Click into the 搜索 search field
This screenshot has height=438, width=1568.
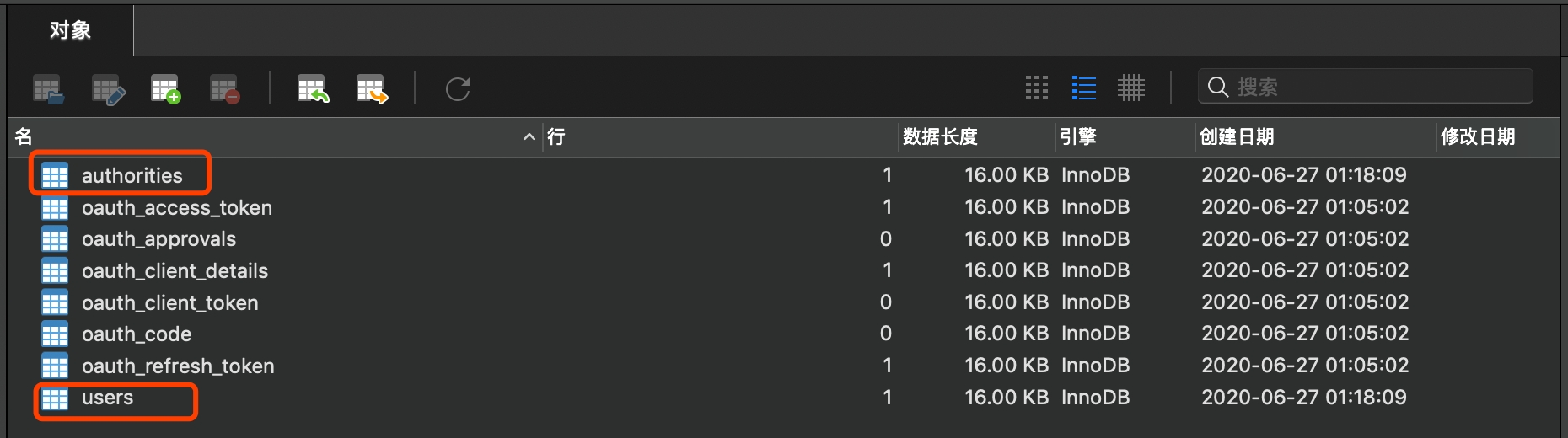tap(1374, 87)
